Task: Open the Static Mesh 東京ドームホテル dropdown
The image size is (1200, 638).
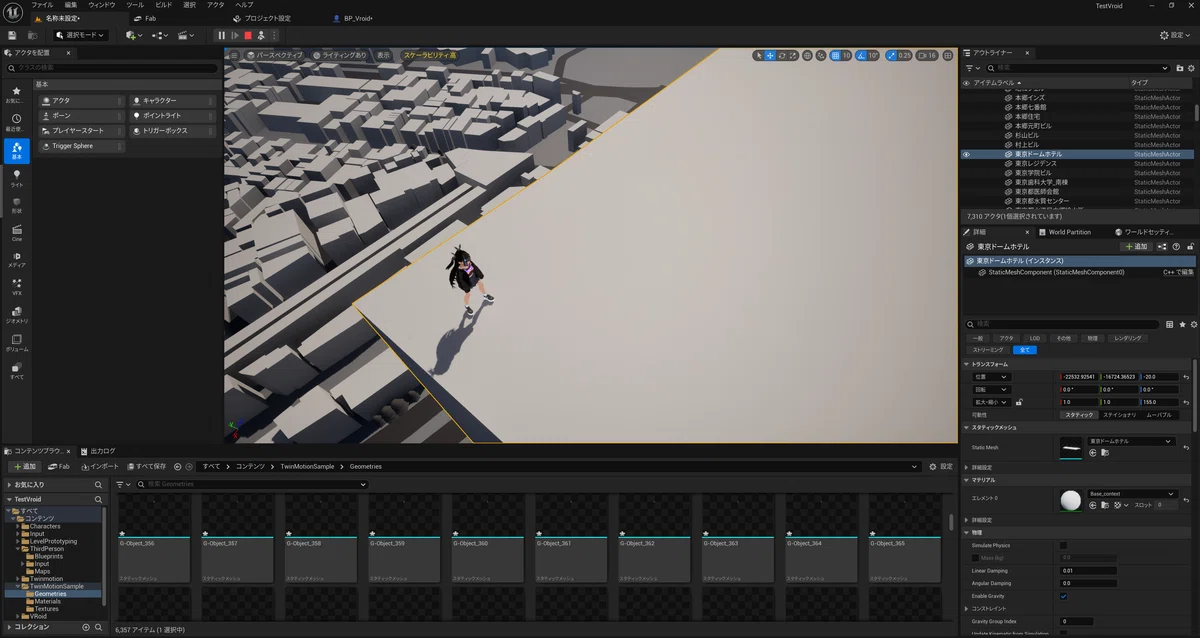Action: click(1131, 441)
